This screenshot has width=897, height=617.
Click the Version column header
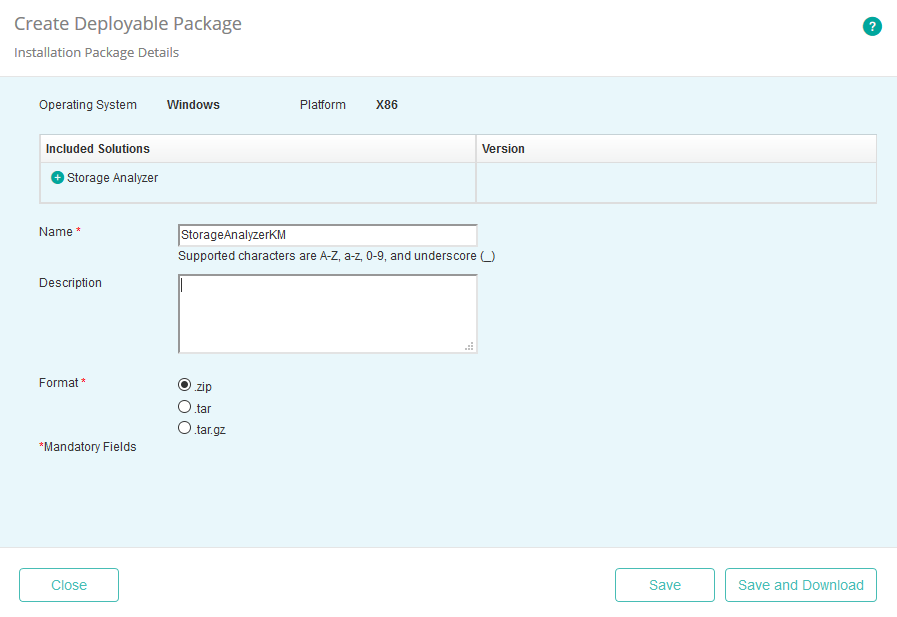(x=503, y=149)
